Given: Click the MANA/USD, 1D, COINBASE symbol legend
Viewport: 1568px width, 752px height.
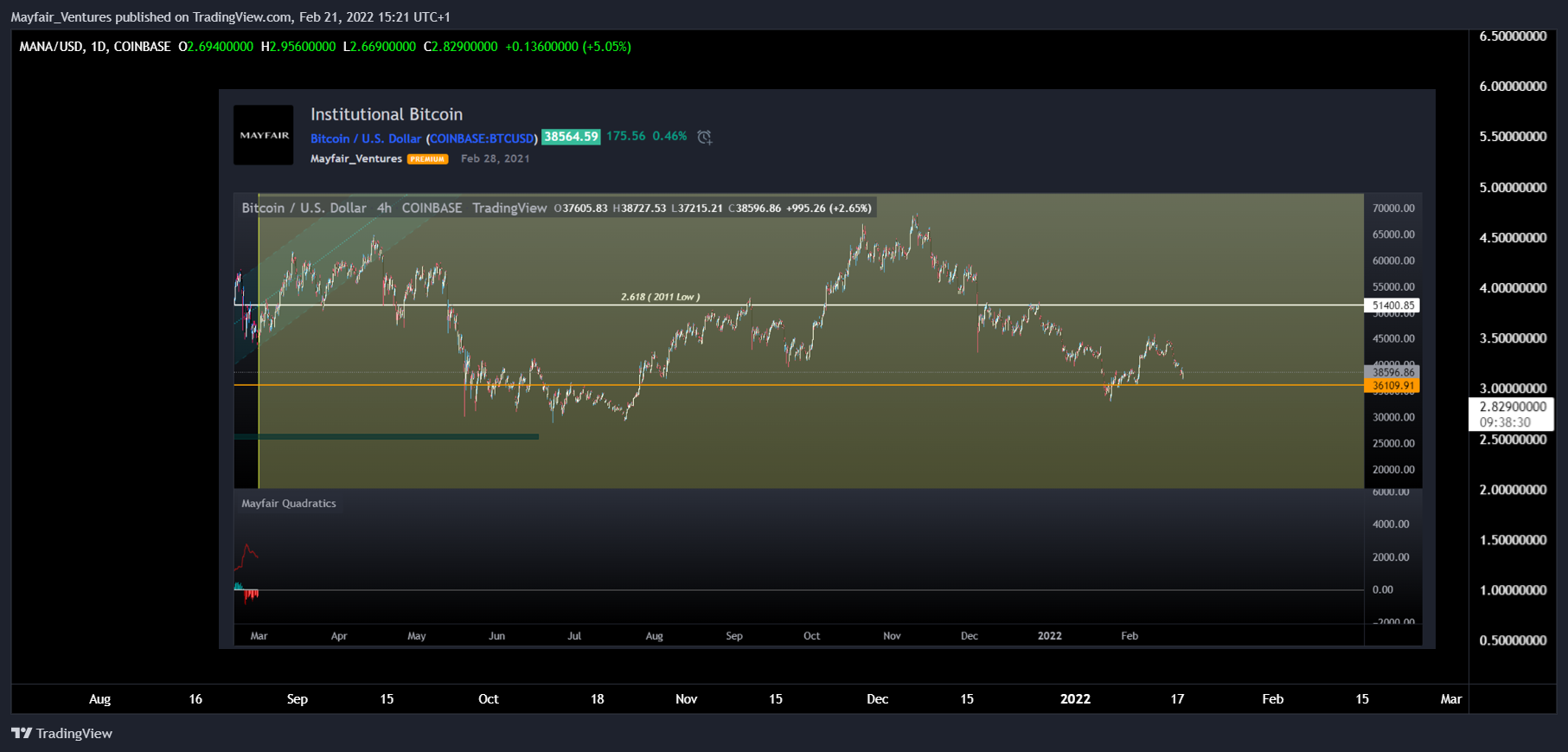Looking at the screenshot, I should 95,47.
